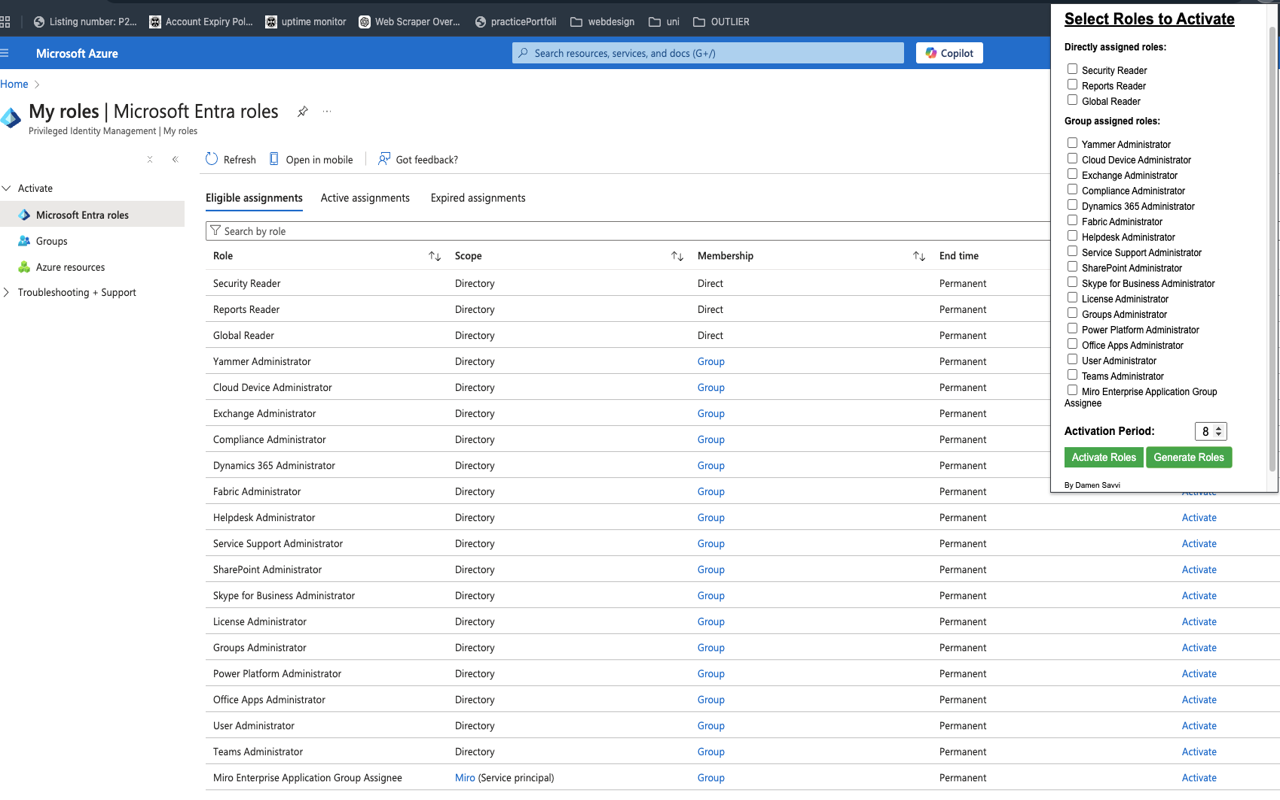Click the Azure search resources box

(x=708, y=53)
